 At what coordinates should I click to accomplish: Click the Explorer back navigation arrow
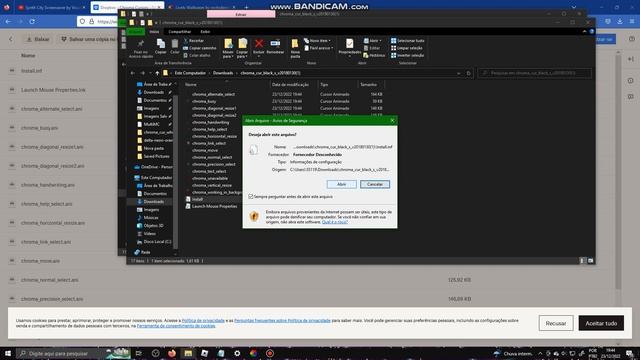click(132, 73)
